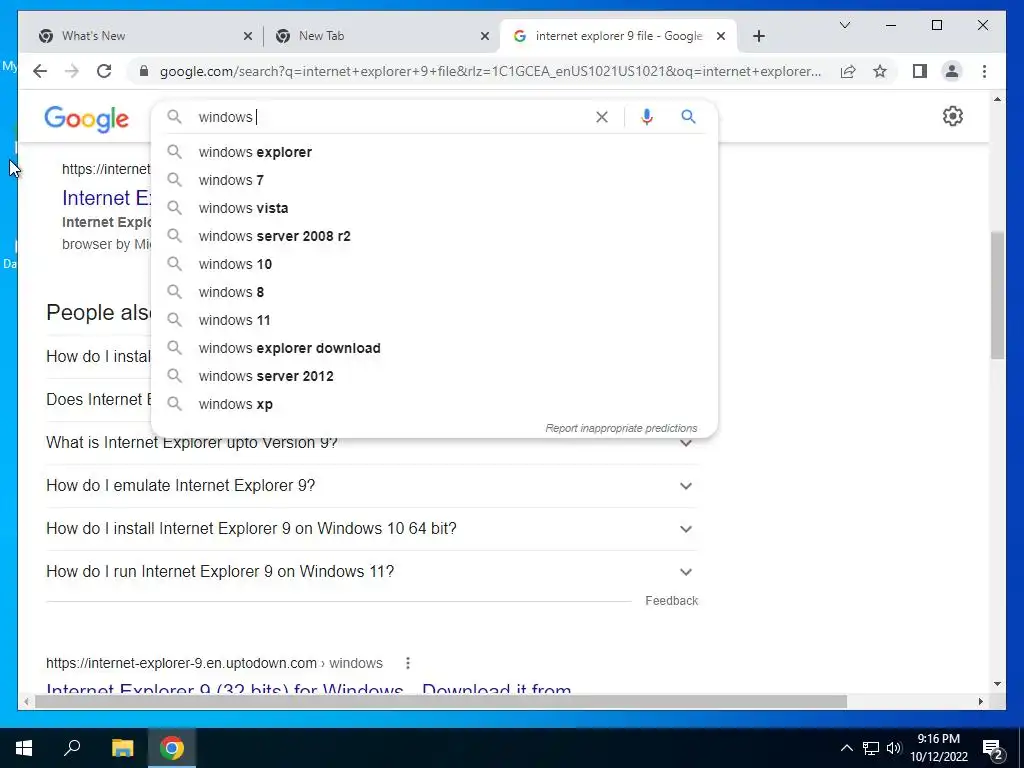Go to Google home via logo

pyautogui.click(x=86, y=119)
